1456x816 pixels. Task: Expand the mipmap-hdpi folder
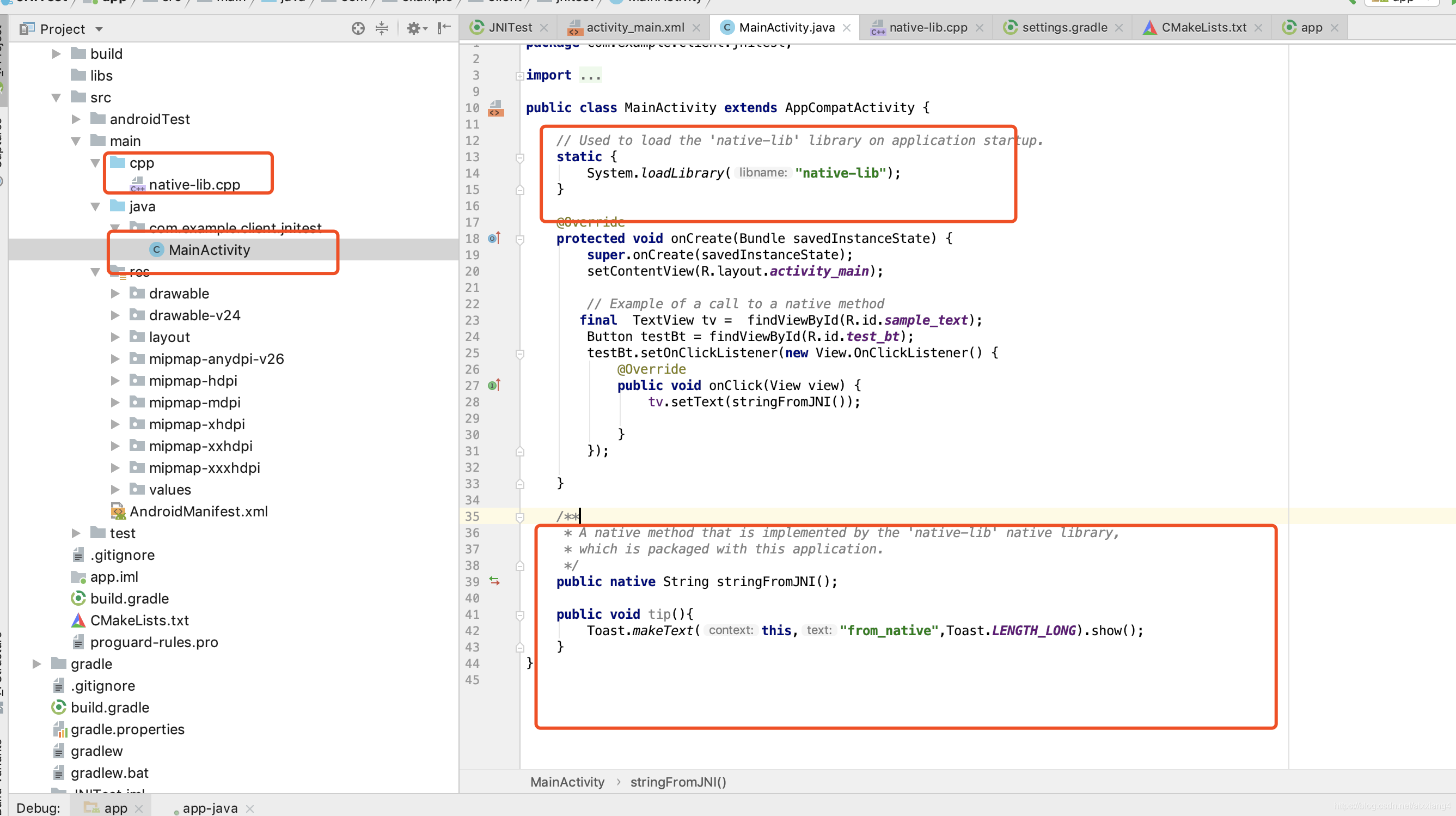tap(115, 381)
